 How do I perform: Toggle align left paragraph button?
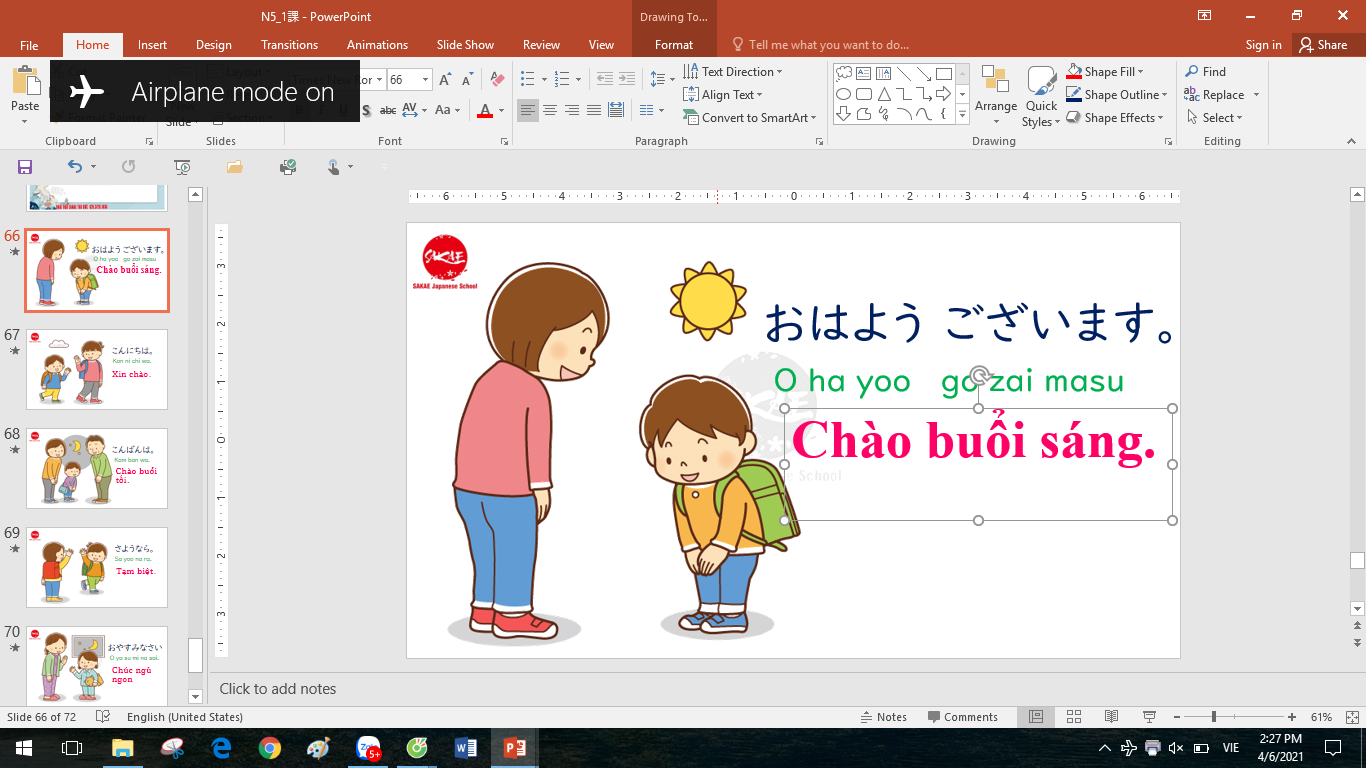[528, 110]
